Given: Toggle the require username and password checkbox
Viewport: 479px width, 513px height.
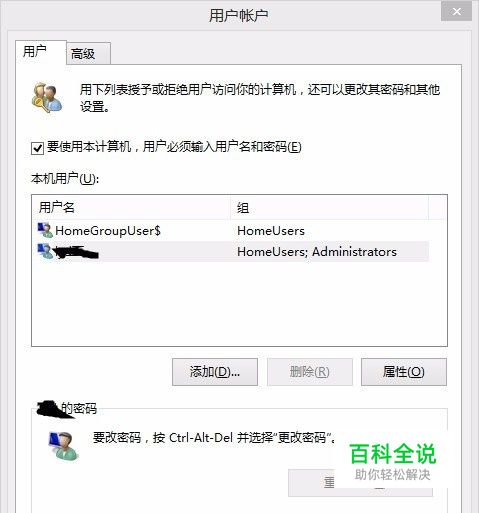Looking at the screenshot, I should [37, 148].
